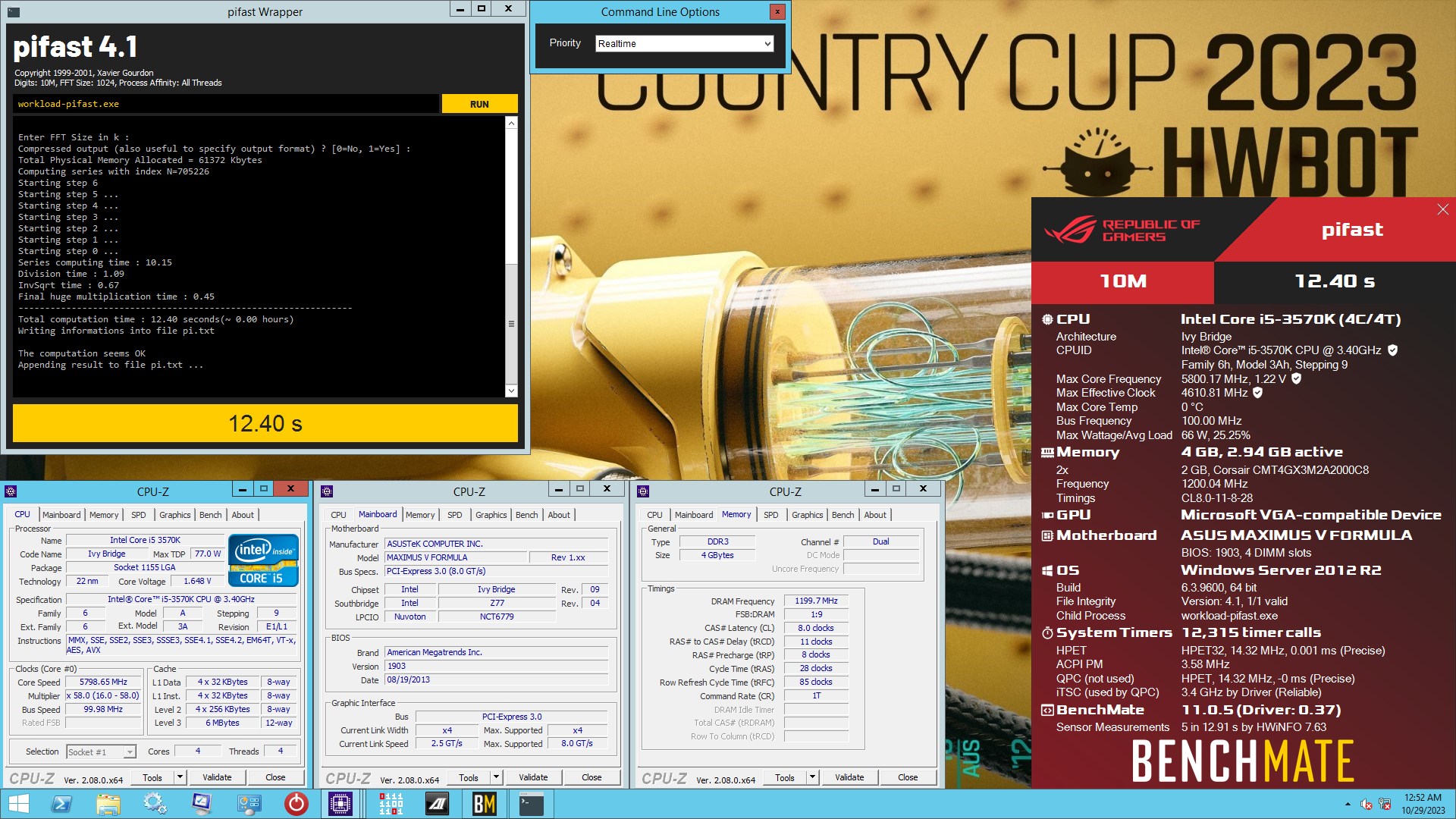1456x819 pixels.
Task: Switch to Mainboard tab in left CPU-Z window
Action: (x=61, y=515)
